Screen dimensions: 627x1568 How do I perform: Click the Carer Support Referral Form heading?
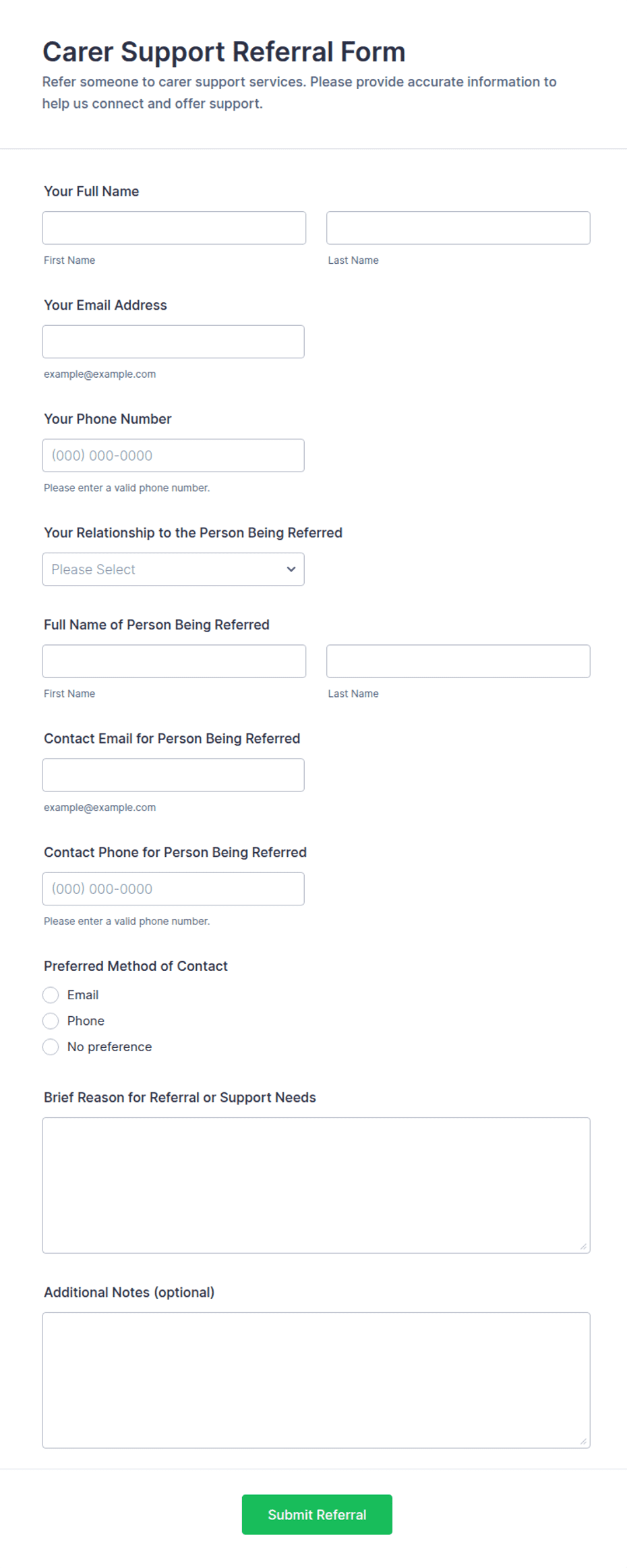[224, 52]
